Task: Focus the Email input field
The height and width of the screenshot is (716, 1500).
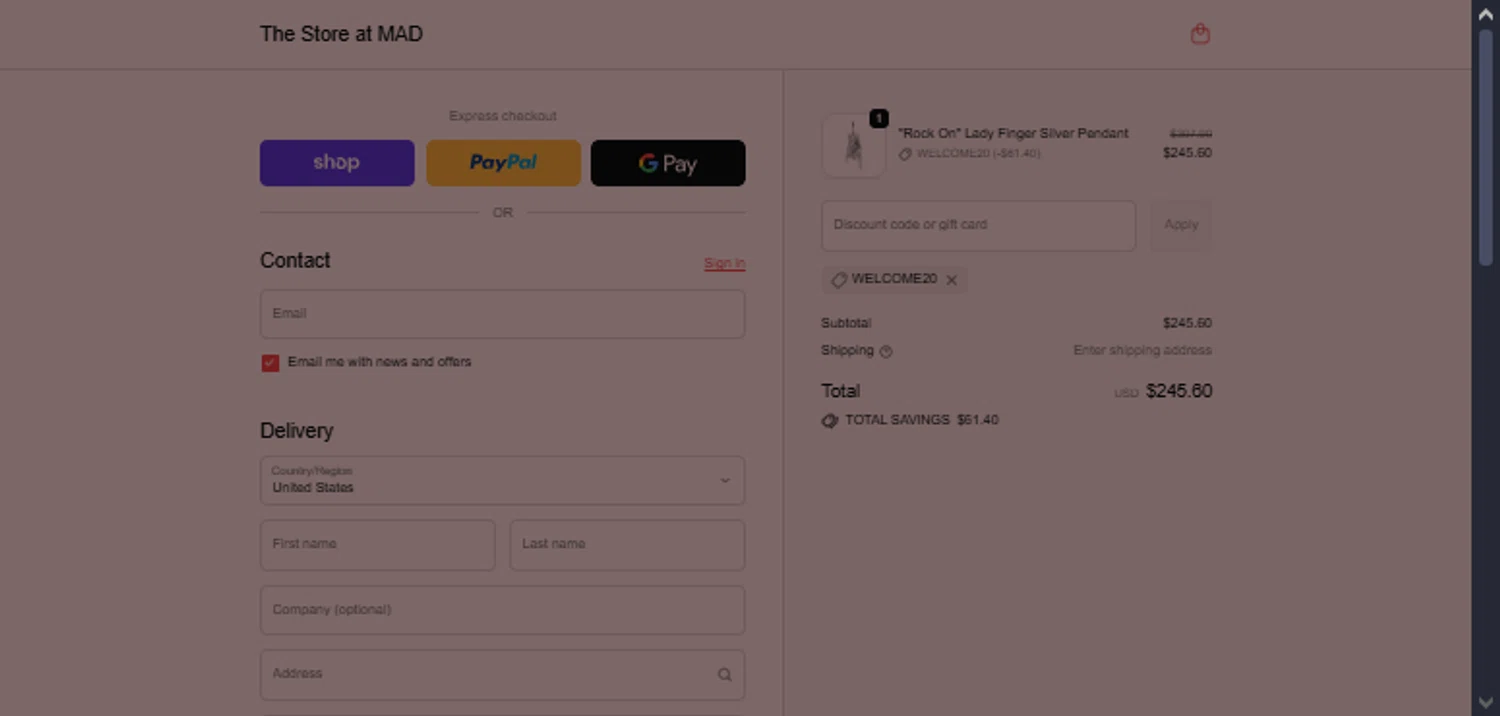Action: point(502,314)
